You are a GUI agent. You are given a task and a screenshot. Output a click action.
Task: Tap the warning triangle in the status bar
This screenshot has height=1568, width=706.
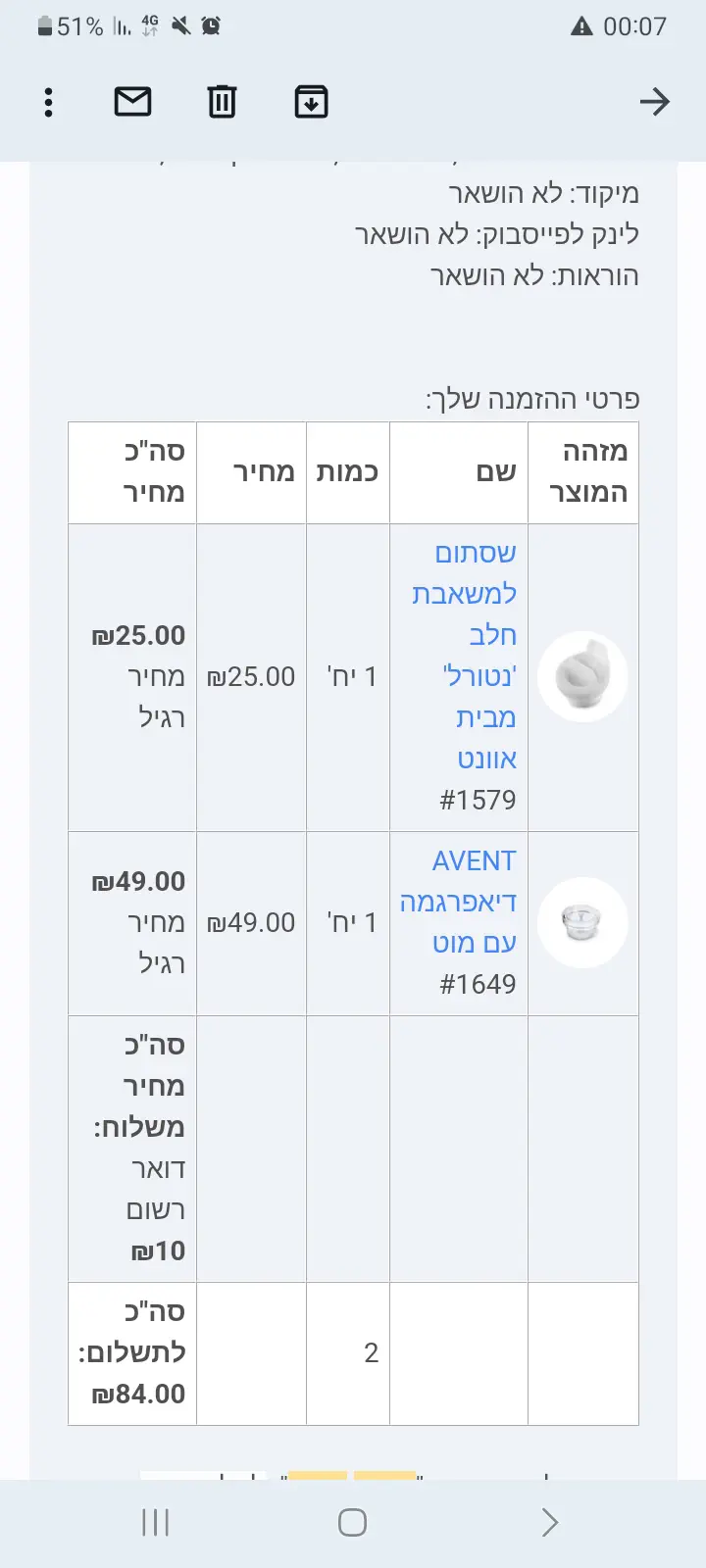(581, 26)
